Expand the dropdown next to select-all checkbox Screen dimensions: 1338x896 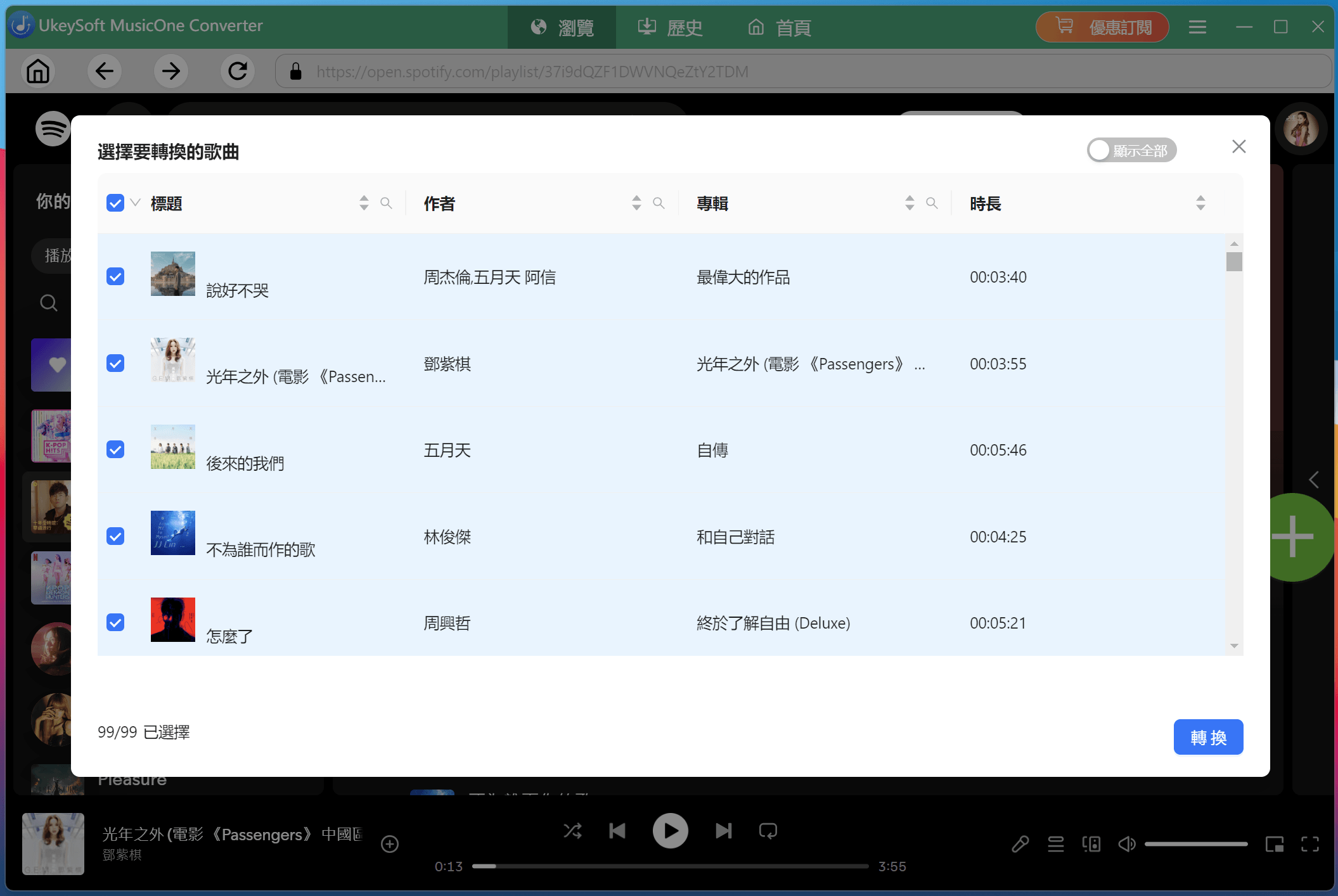pyautogui.click(x=135, y=203)
